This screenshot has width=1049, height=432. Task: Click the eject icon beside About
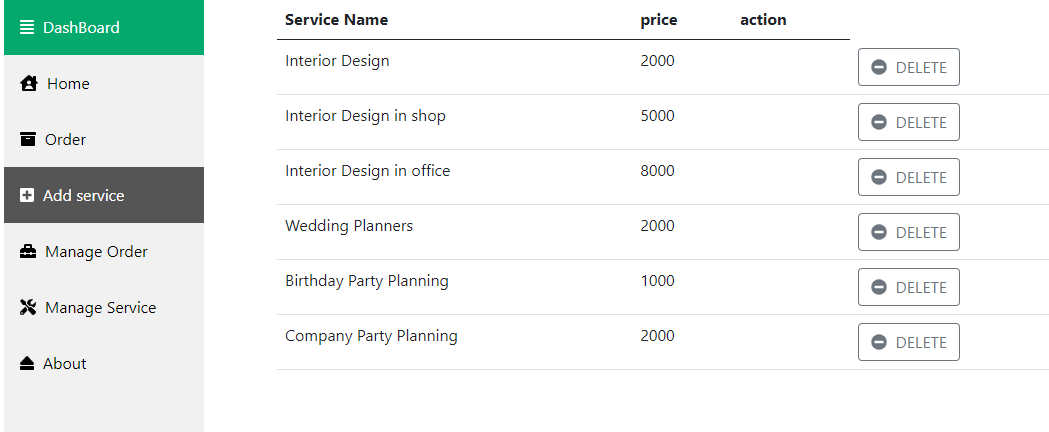[x=27, y=363]
